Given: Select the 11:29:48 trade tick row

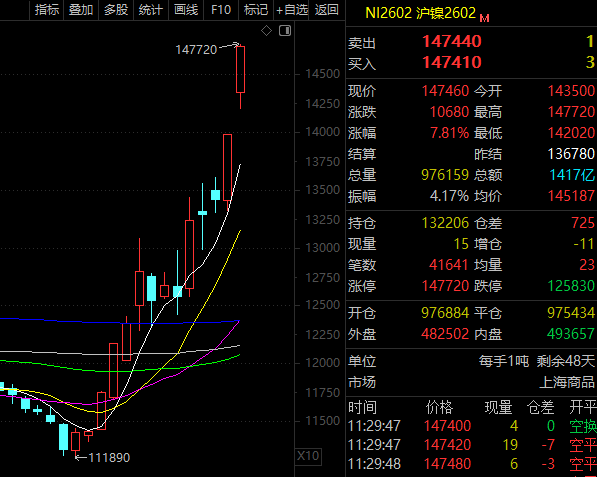Looking at the screenshot, I should click(472, 464).
